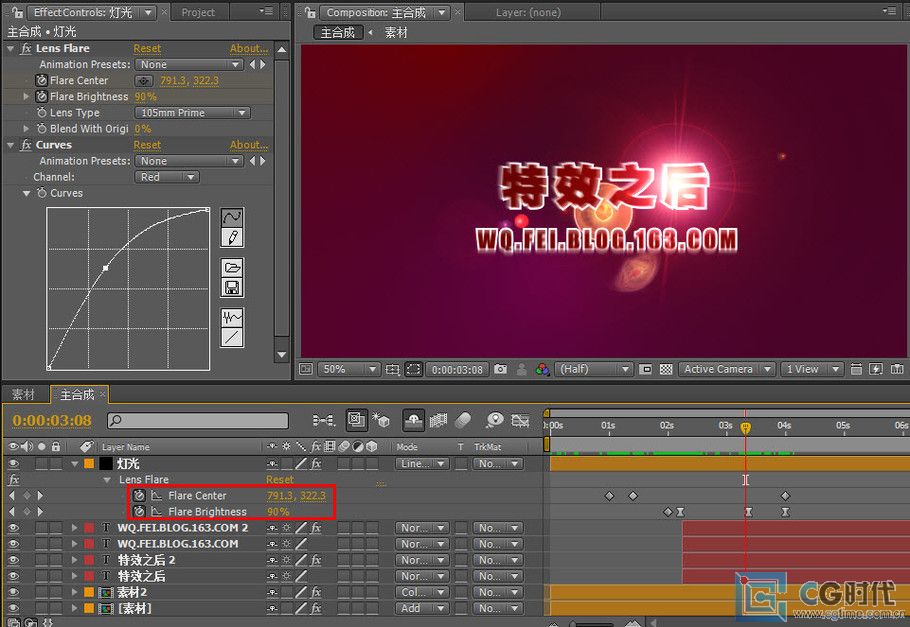Collapse the Lens Flare effect in Effect Controls
910x627 pixels.
(x=10, y=49)
